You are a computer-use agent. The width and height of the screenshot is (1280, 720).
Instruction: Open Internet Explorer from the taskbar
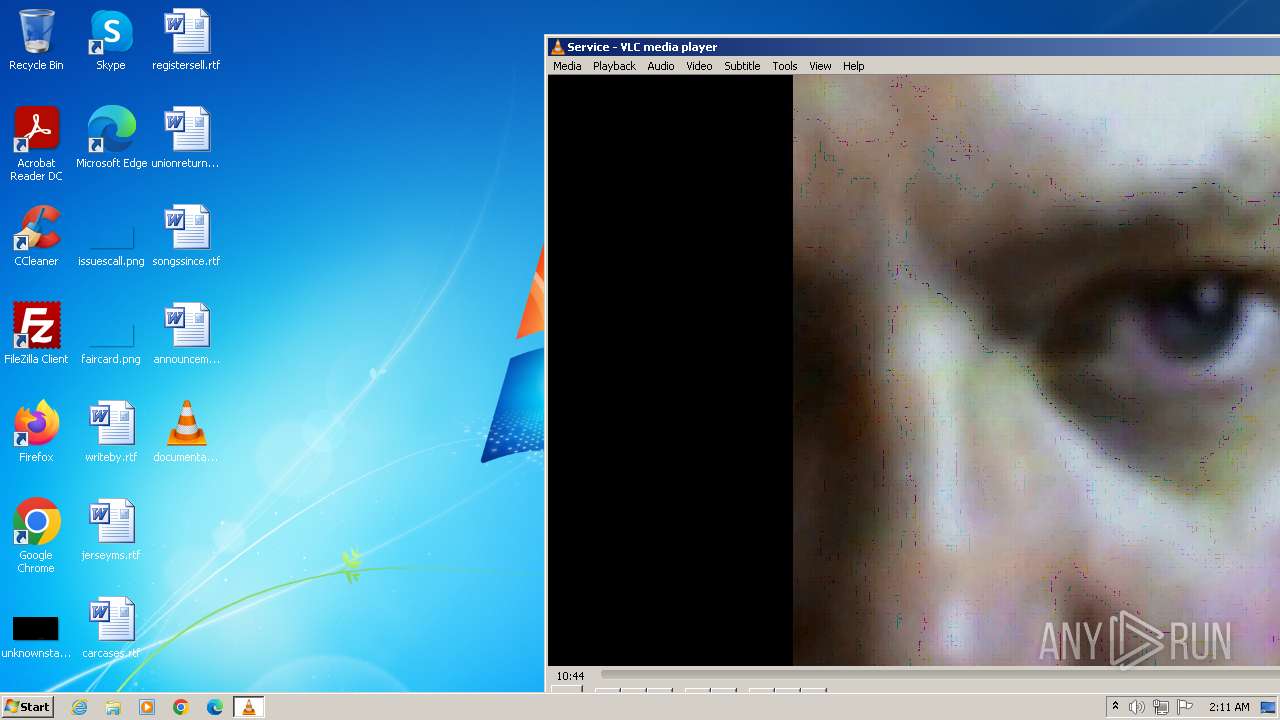pyautogui.click(x=79, y=707)
